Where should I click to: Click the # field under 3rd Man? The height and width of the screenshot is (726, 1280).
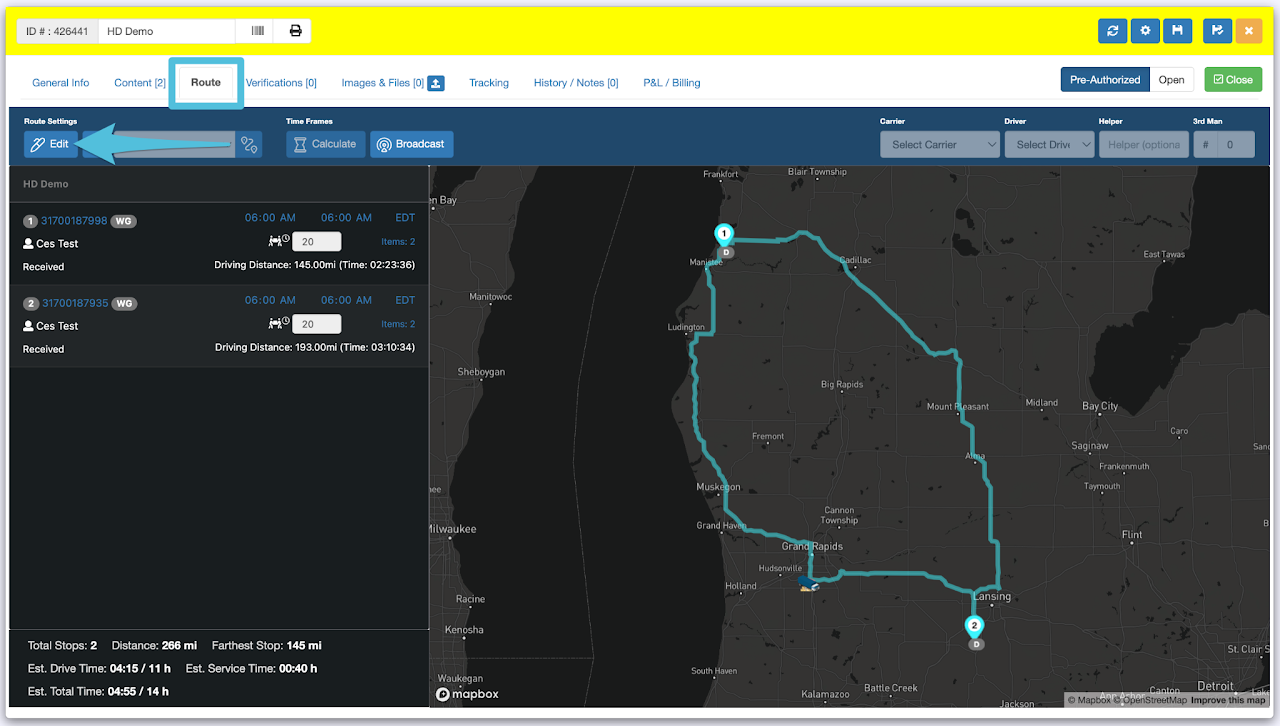[x=1206, y=144]
